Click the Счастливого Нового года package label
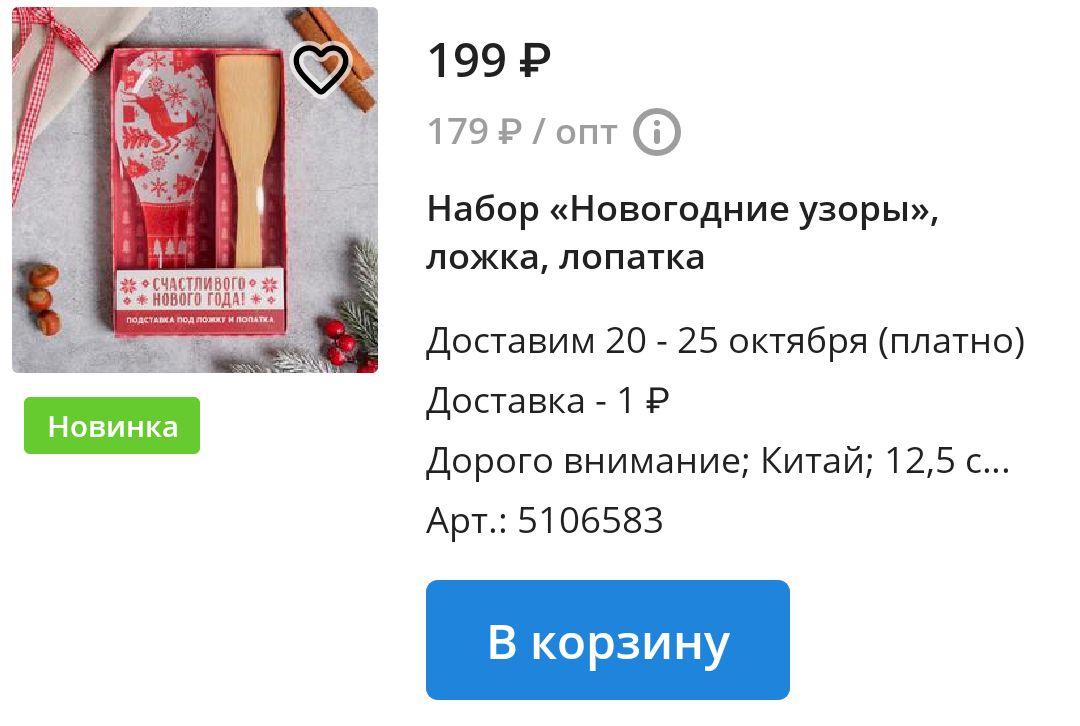The width and height of the screenshot is (1080, 726). point(200,293)
